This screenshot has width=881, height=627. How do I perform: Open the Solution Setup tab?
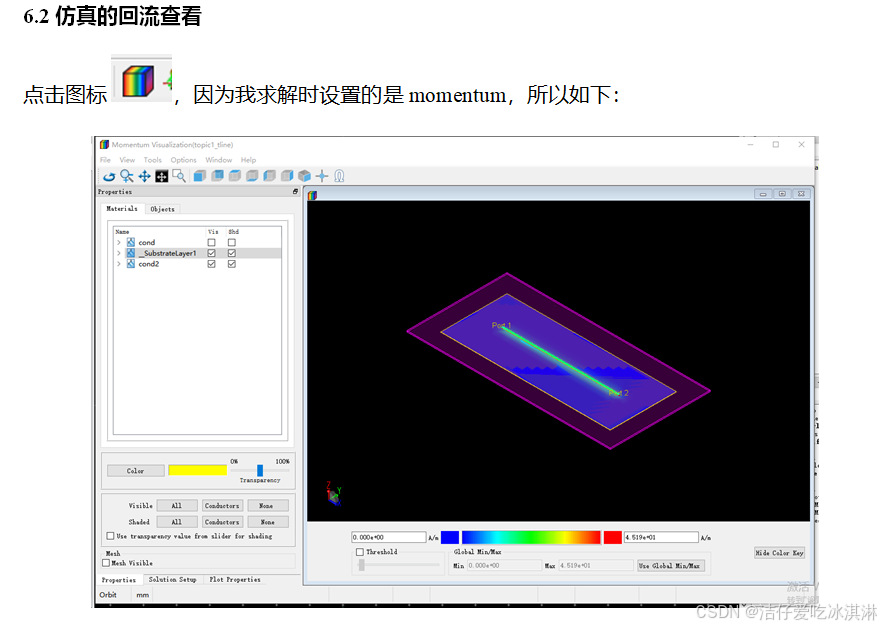(173, 580)
